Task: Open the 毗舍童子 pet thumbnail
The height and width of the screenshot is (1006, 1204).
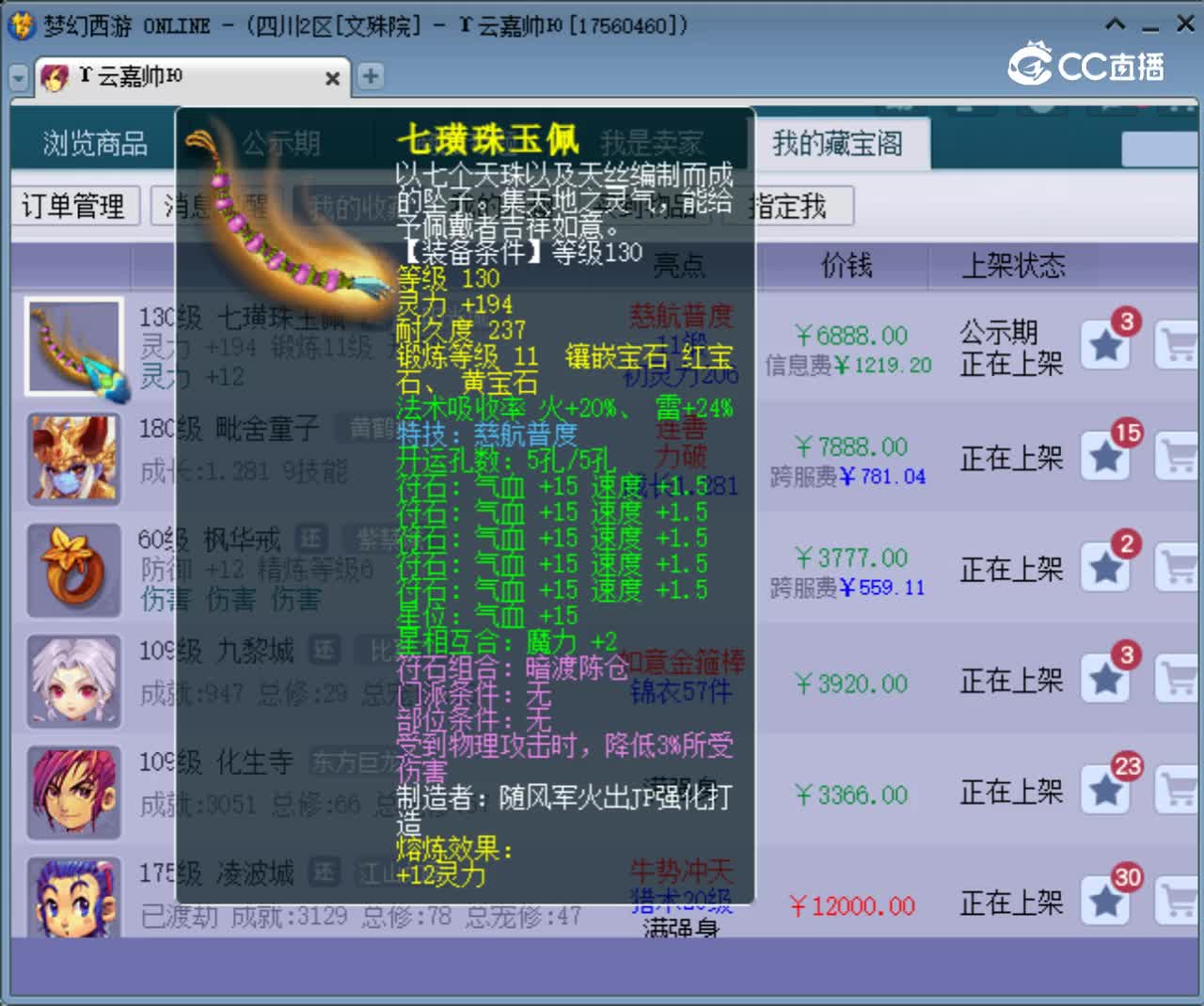Action: coord(74,459)
